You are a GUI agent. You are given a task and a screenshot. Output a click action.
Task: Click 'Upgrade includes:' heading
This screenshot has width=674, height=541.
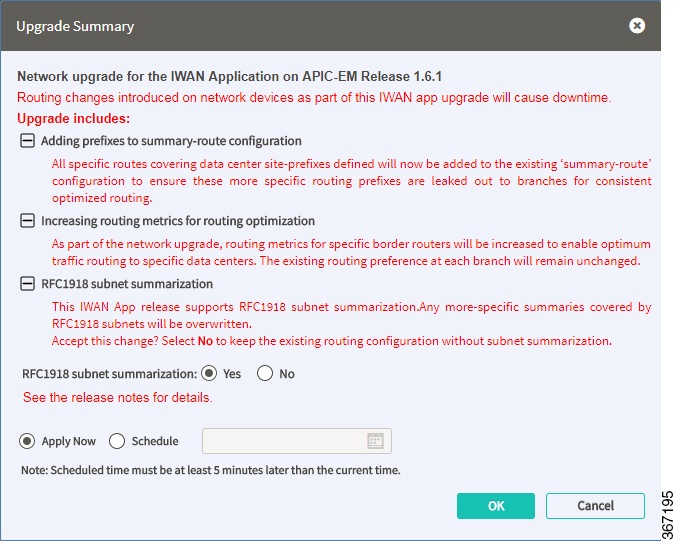pos(74,119)
